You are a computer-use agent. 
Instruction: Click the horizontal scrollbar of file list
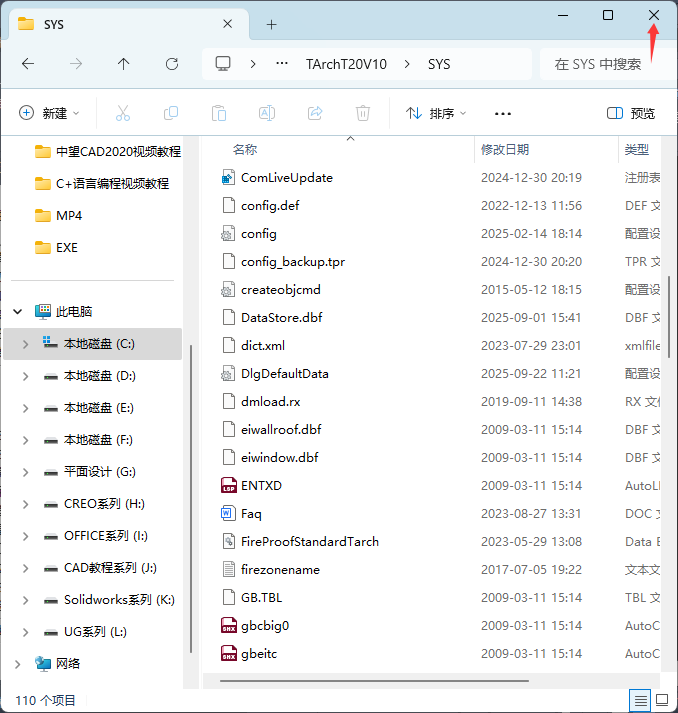point(374,681)
